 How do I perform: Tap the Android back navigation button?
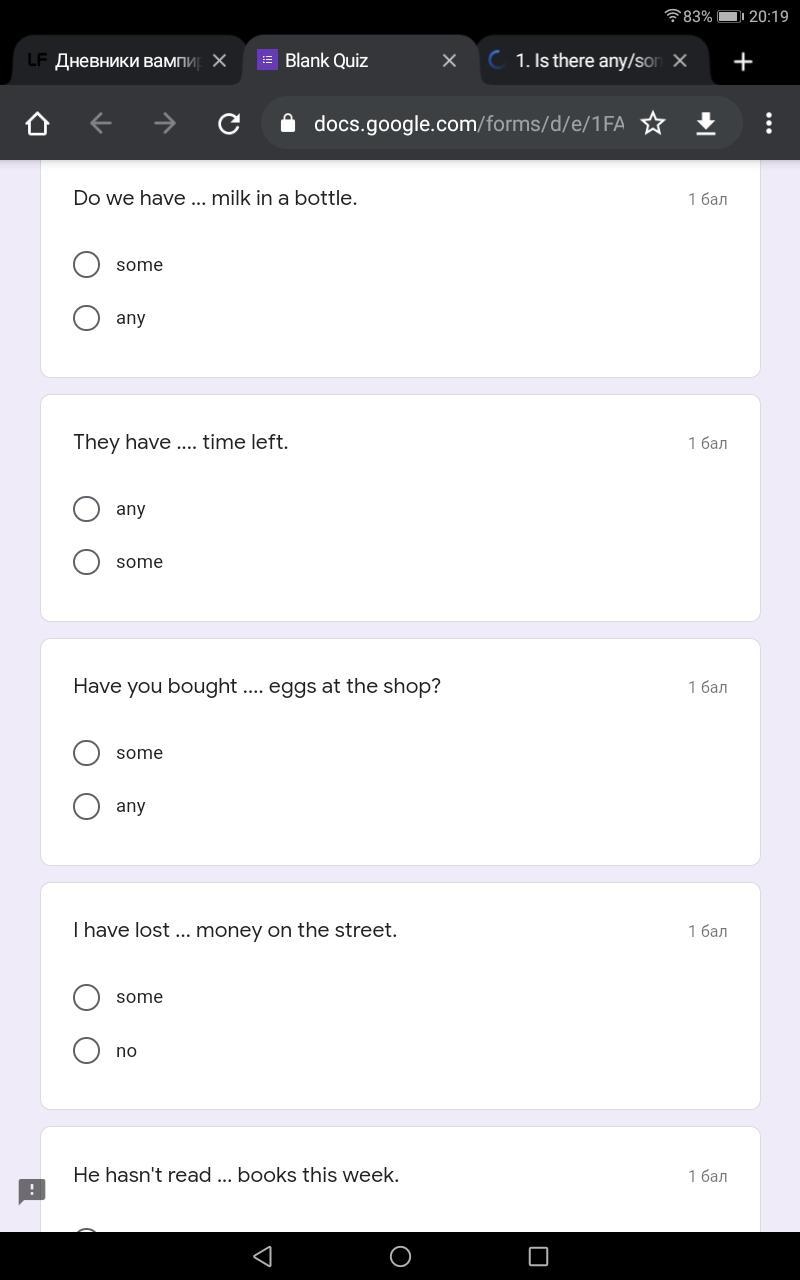click(x=262, y=1256)
